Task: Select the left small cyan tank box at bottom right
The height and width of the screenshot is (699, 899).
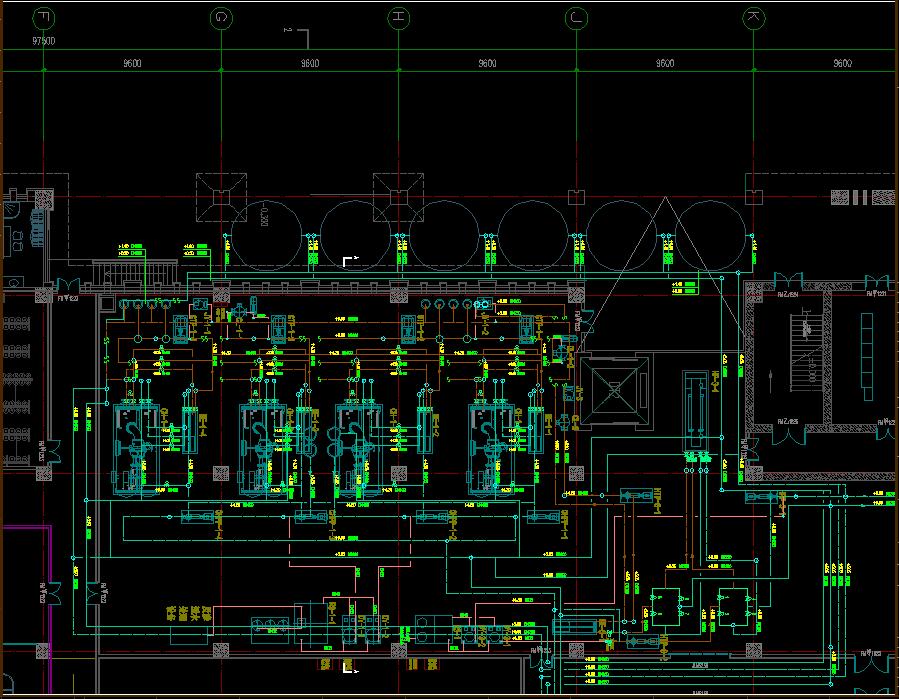Action: 666,607
